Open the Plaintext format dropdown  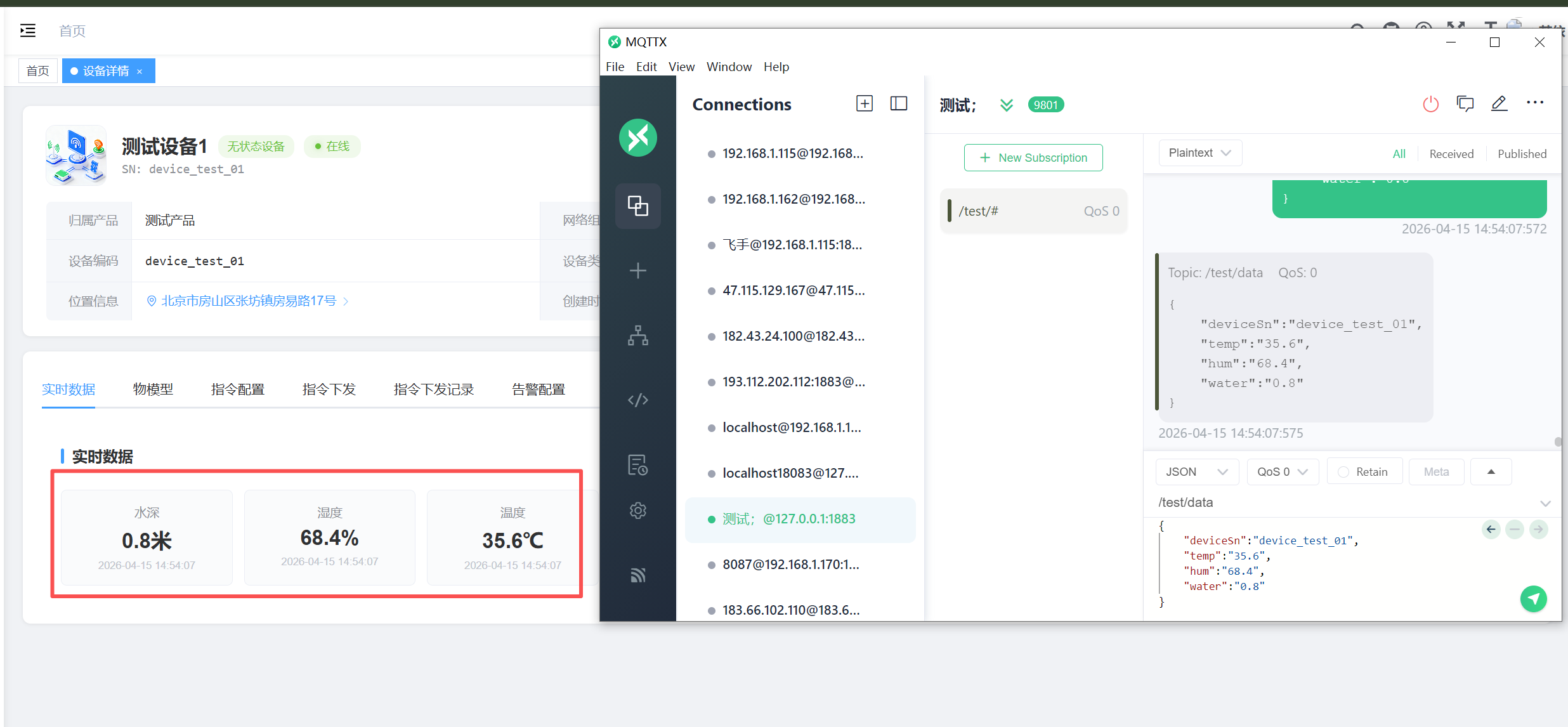(x=1199, y=153)
